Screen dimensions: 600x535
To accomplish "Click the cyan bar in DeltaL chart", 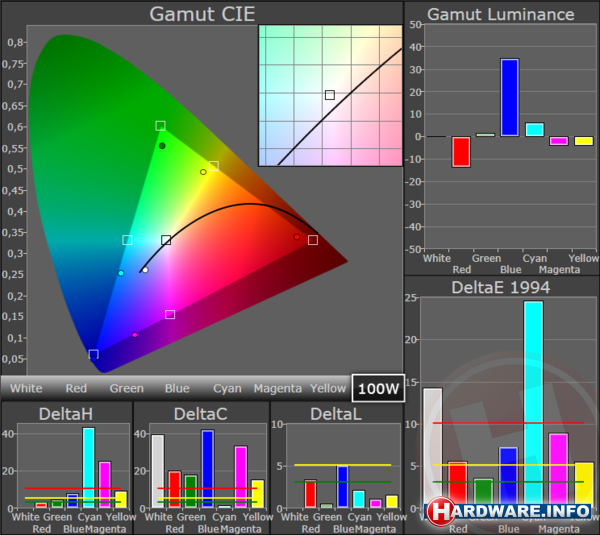I will [x=359, y=499].
